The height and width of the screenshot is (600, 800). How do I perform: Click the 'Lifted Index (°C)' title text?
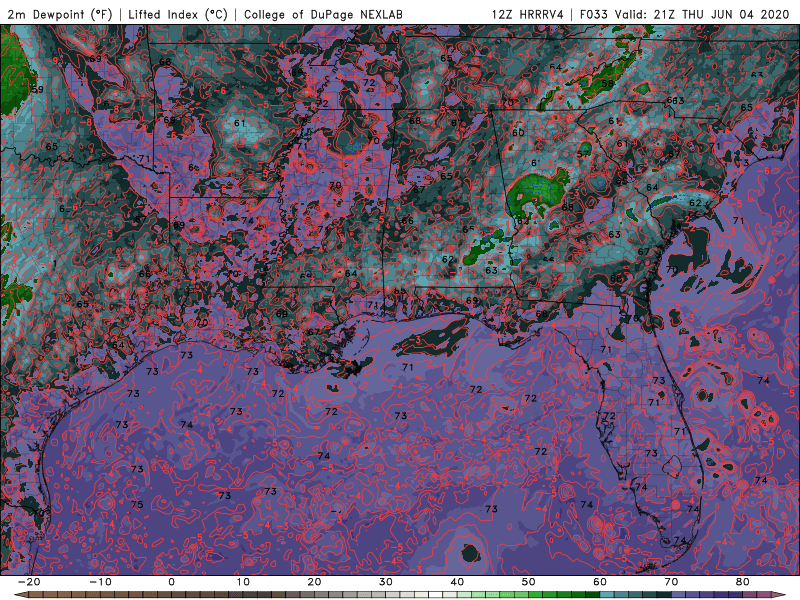click(178, 14)
